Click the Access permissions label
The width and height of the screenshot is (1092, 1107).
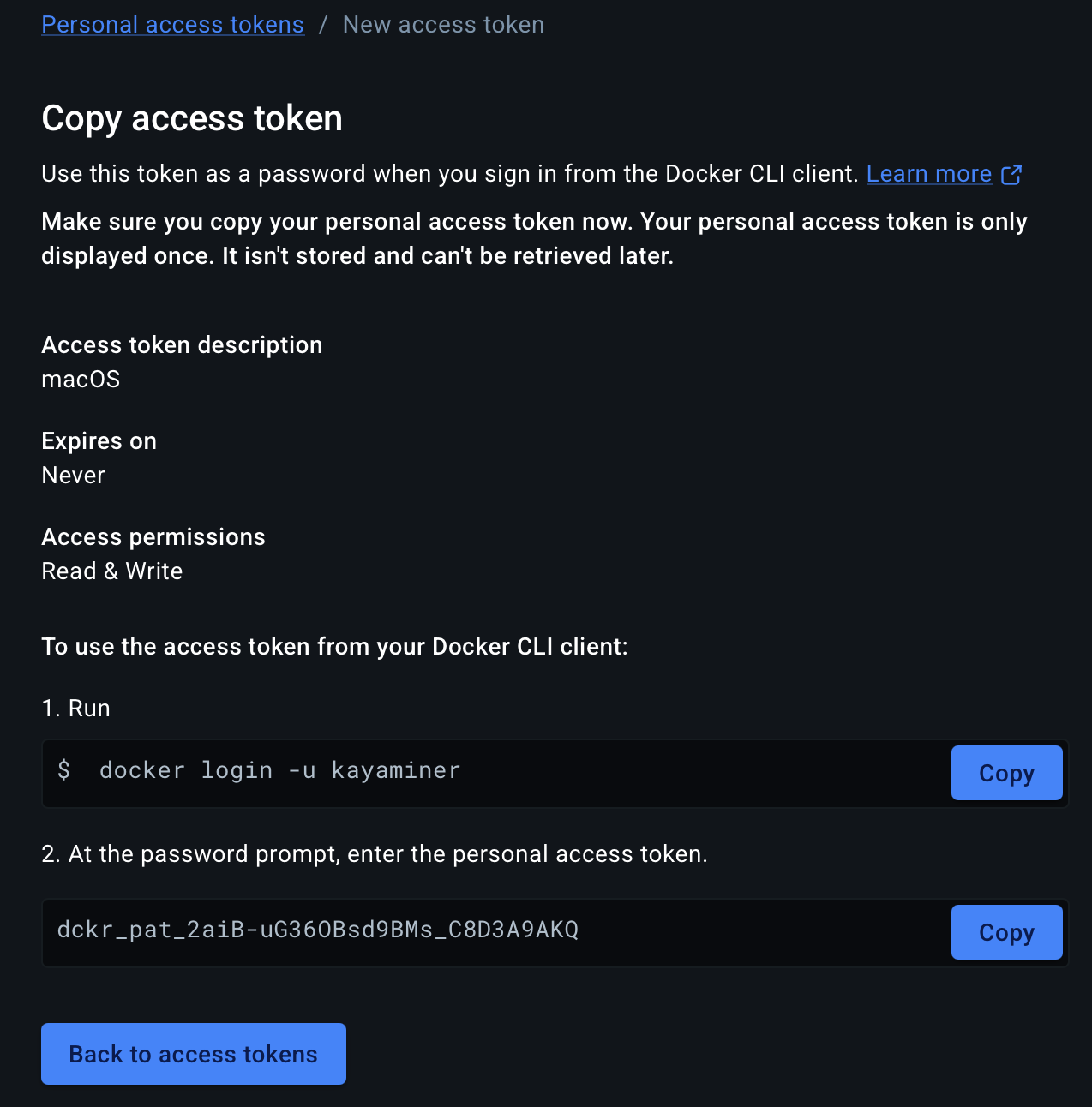click(x=153, y=537)
